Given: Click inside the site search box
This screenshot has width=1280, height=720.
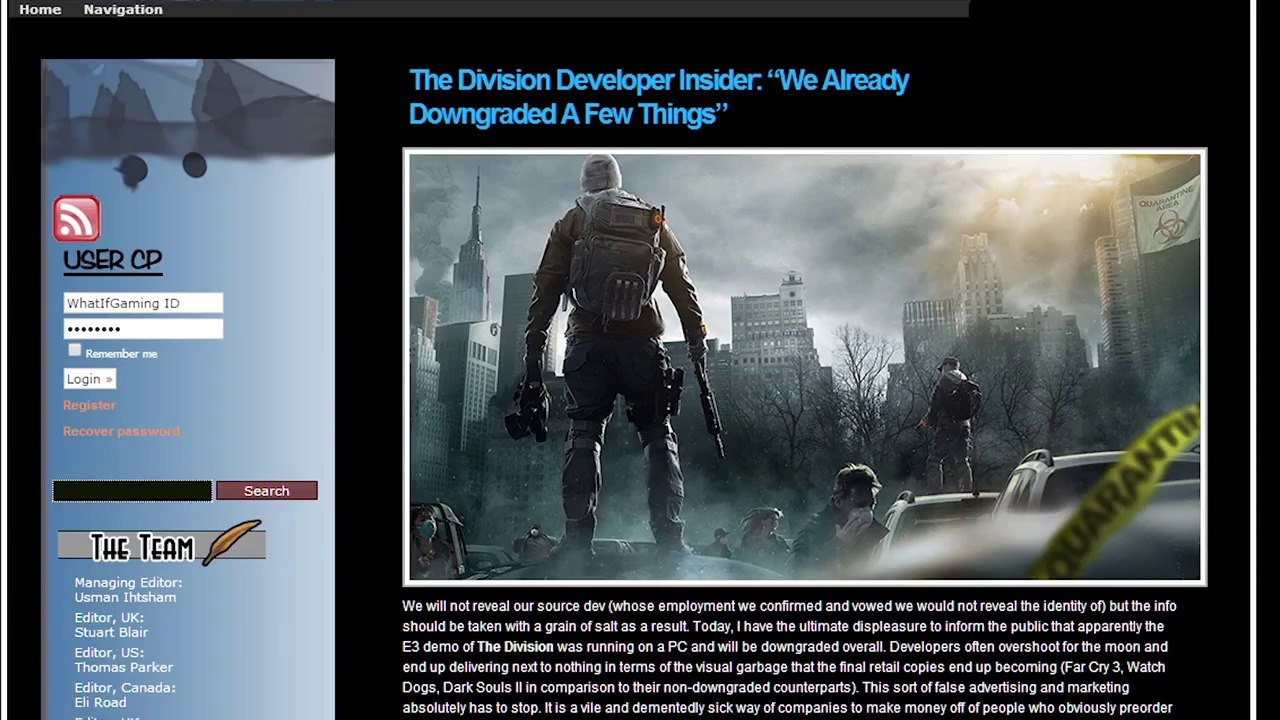Looking at the screenshot, I should tap(132, 490).
